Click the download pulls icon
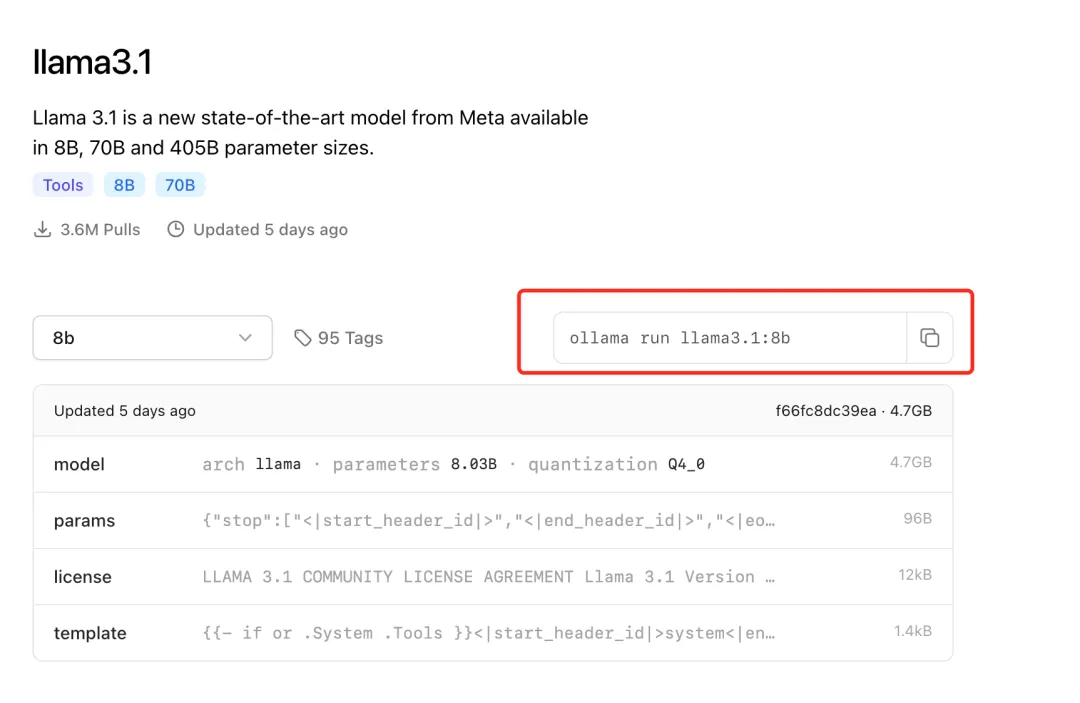 (x=43, y=229)
